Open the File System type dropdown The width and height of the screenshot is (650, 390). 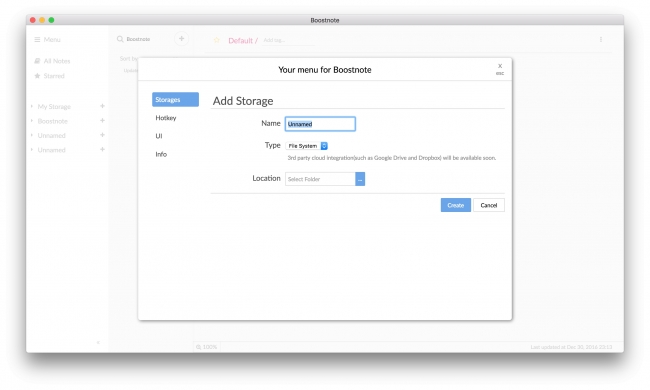[307, 146]
